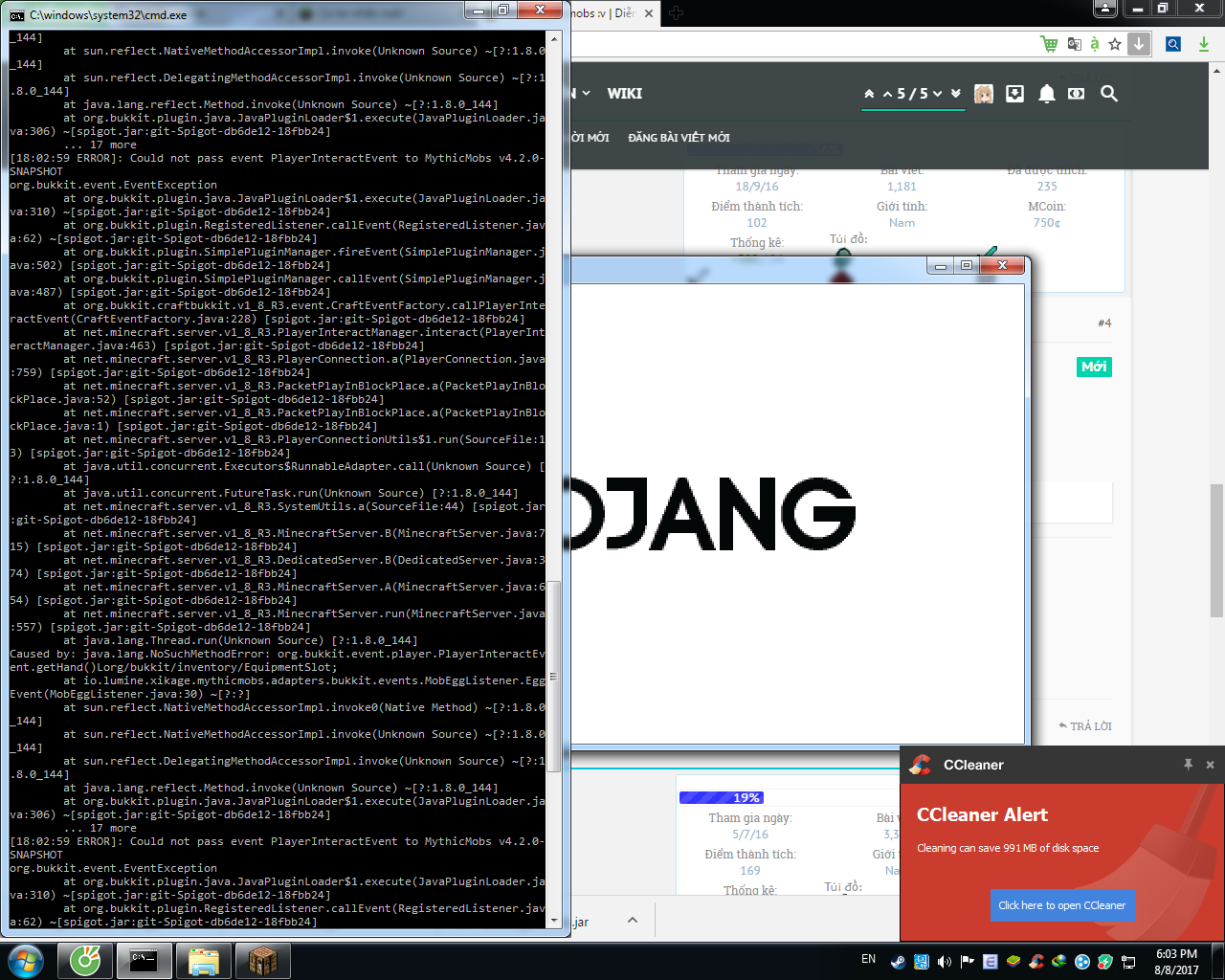Open the Windows Start menu
1225x980 pixels.
tap(26, 961)
